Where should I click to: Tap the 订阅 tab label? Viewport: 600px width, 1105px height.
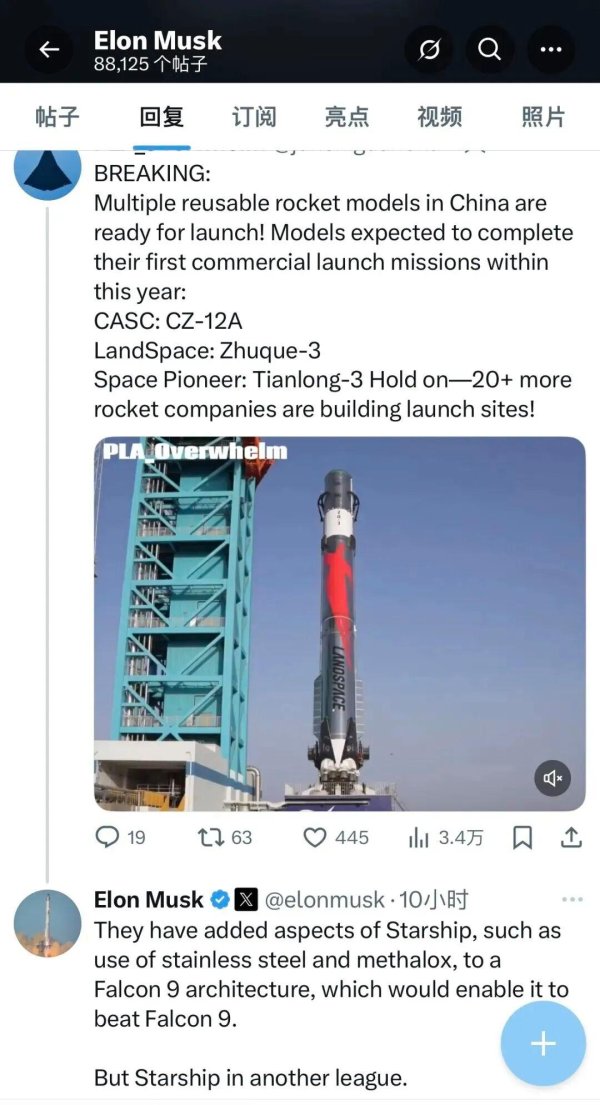click(x=253, y=116)
